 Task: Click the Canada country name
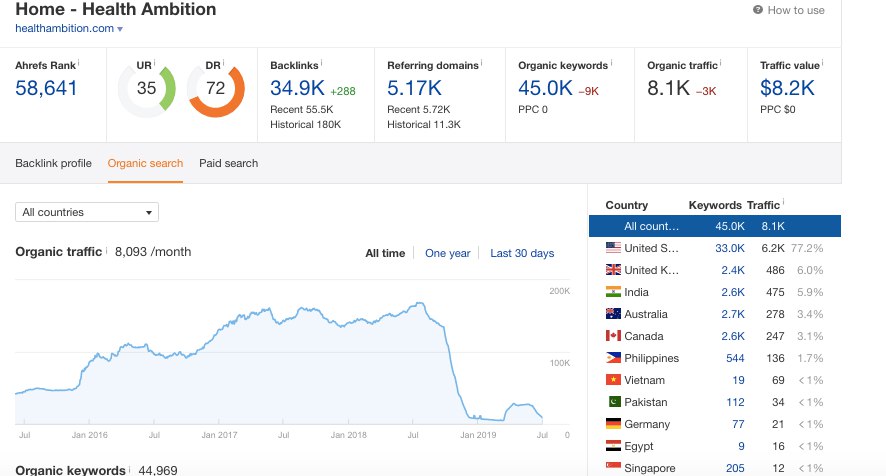tap(644, 336)
